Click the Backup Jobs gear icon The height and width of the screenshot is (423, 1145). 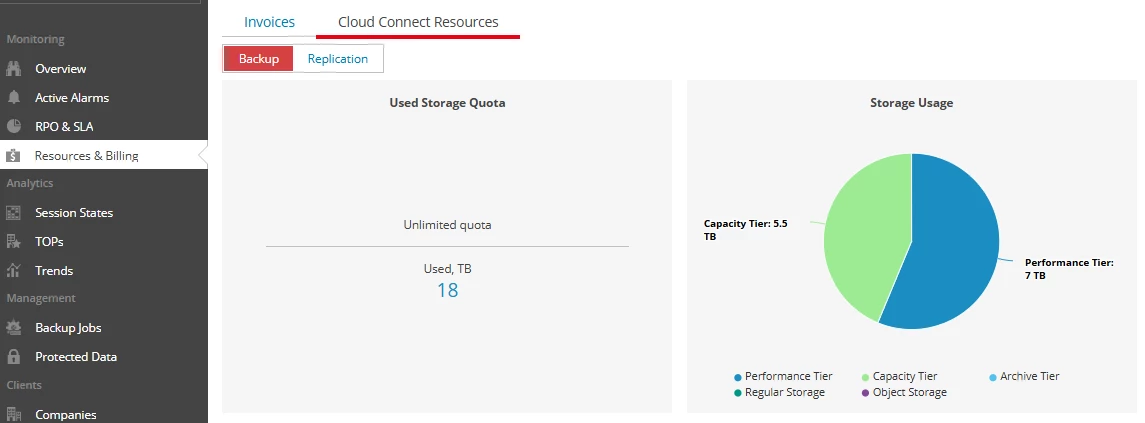pos(14,328)
